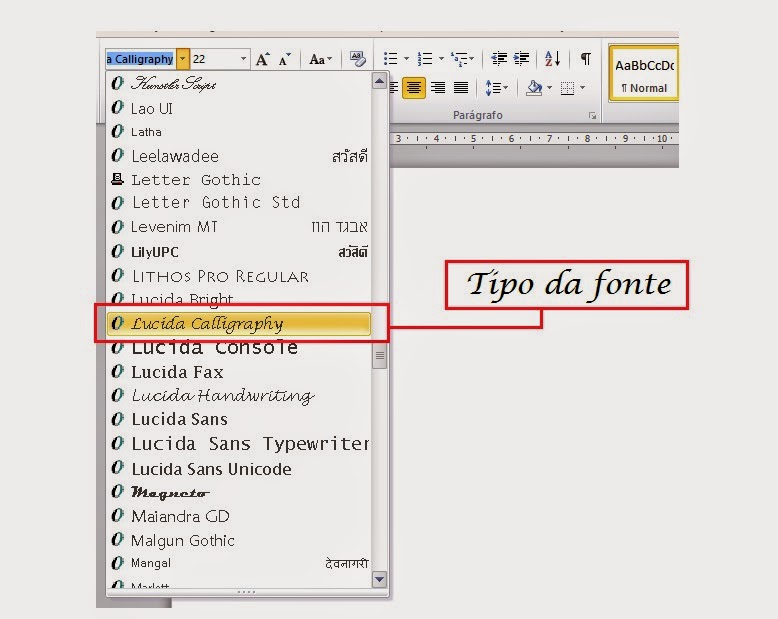Click the Bullets list icon
The width and height of the screenshot is (778, 619).
(x=390, y=59)
